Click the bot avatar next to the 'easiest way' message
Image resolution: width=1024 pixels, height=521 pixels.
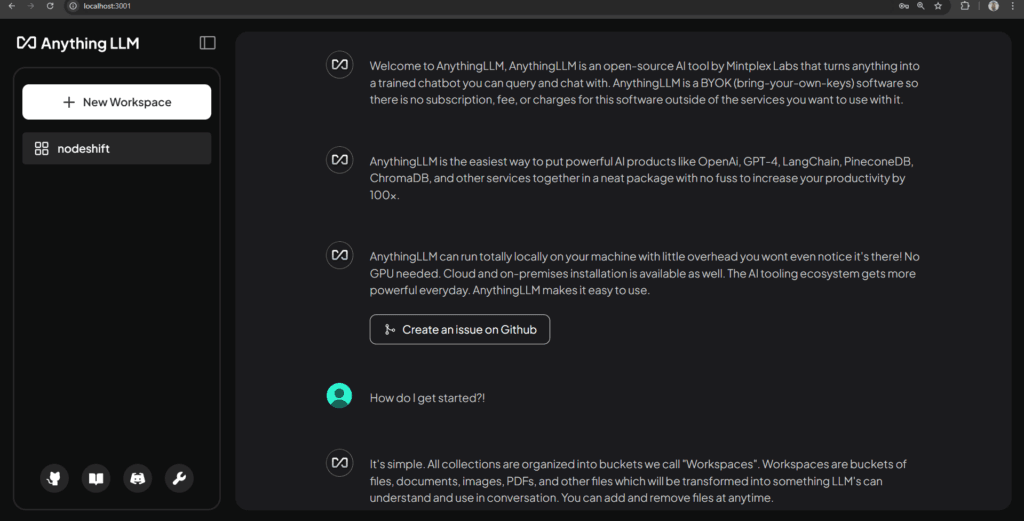point(340,160)
